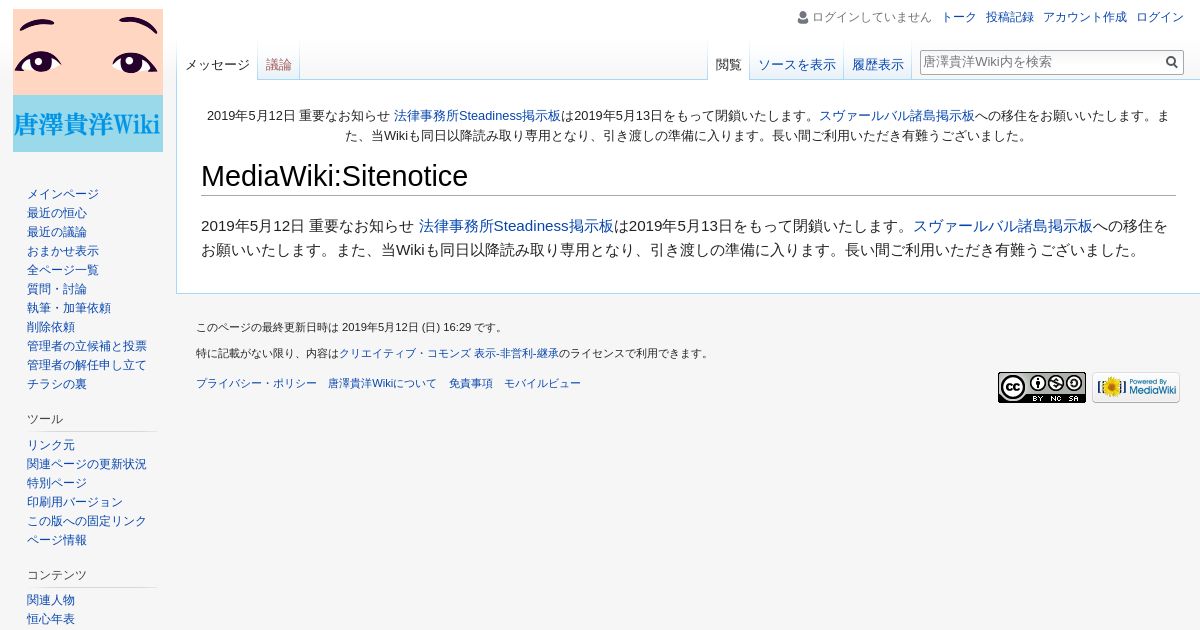
Task: Open クリエイティブ・コモンズ 表示-非営利-継承 license link
Action: tap(449, 353)
